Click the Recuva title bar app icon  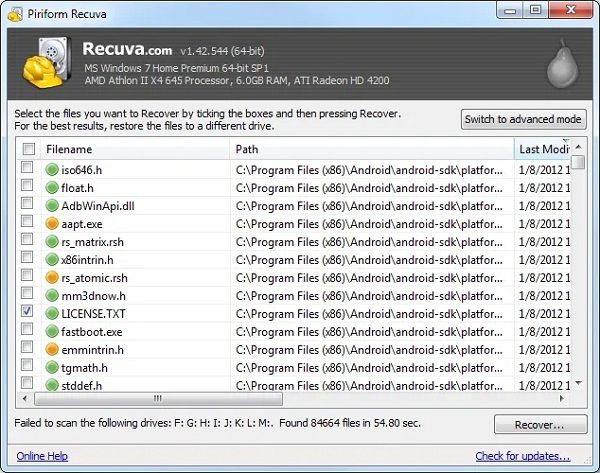click(x=15, y=15)
